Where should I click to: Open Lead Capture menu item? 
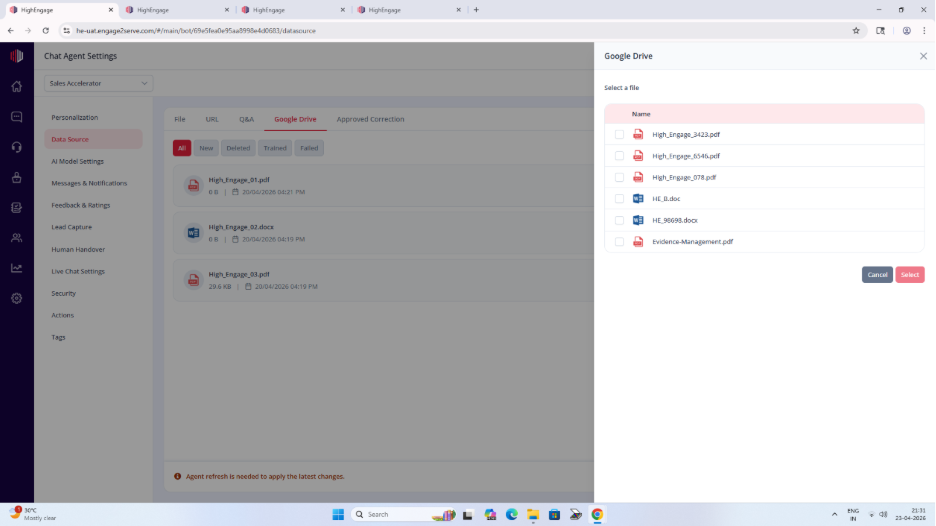72,227
